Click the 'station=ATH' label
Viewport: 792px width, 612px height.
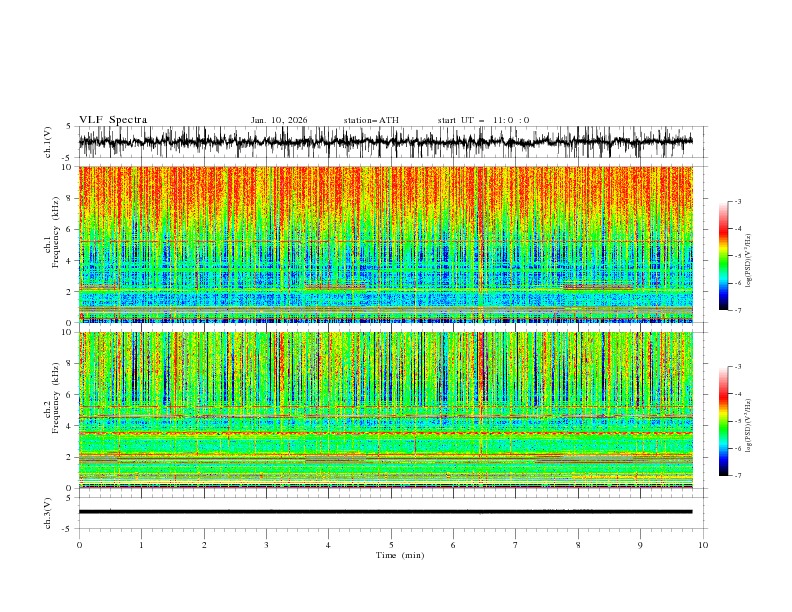pyautogui.click(x=371, y=120)
